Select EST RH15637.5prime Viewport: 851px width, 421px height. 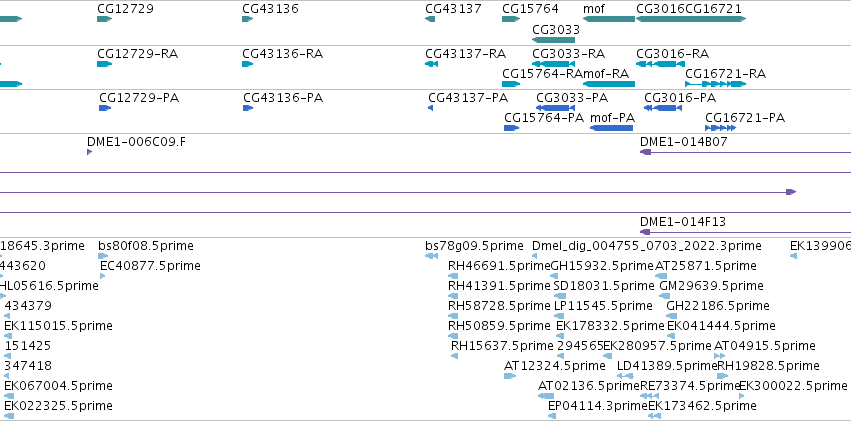point(502,346)
